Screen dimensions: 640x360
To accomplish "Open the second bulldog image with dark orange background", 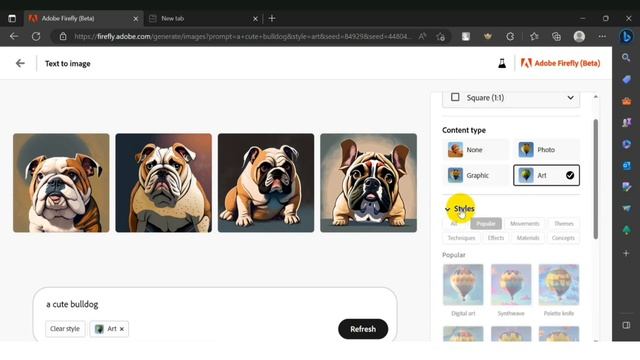I will (x=164, y=183).
